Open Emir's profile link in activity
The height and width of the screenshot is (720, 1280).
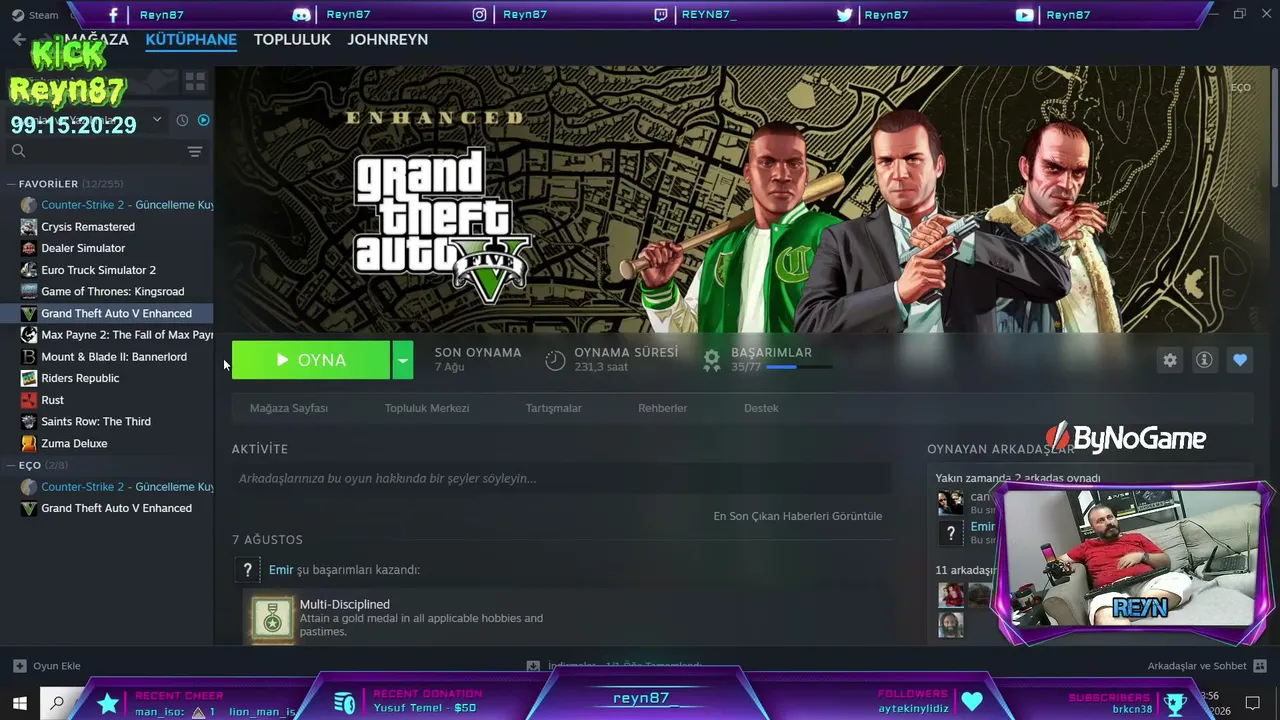(x=281, y=570)
